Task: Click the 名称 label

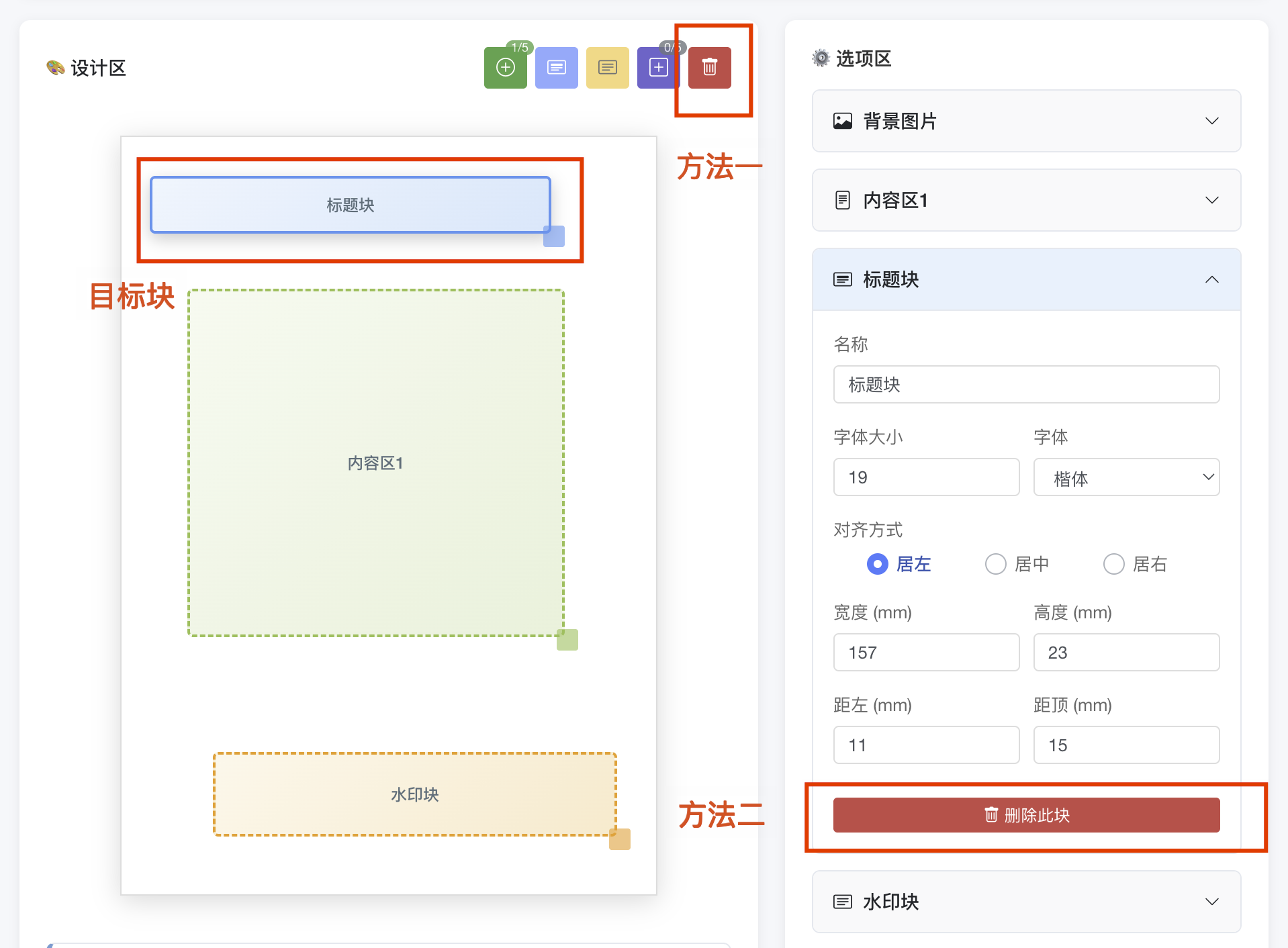Action: pos(850,344)
